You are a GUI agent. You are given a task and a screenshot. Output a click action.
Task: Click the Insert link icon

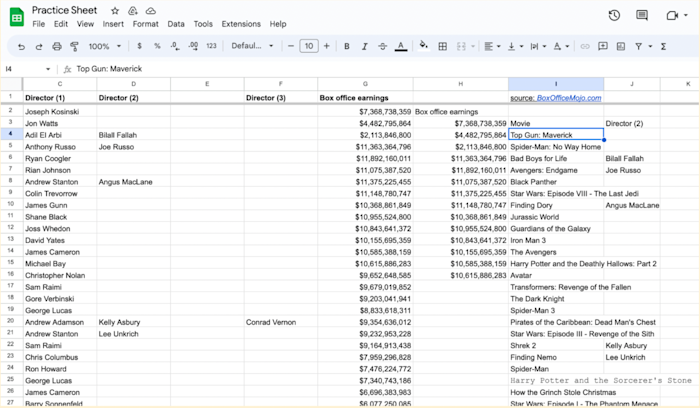click(585, 46)
